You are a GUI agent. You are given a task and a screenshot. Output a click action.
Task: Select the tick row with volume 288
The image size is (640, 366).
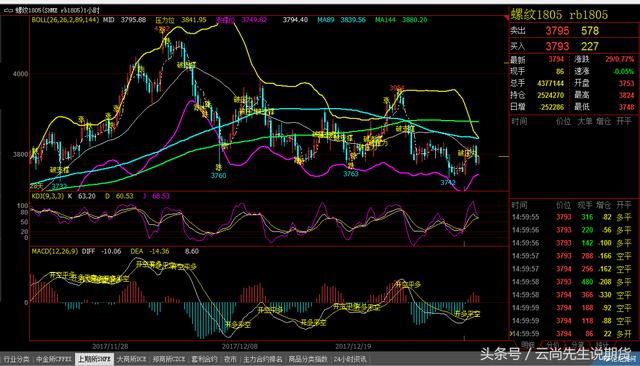(x=573, y=256)
